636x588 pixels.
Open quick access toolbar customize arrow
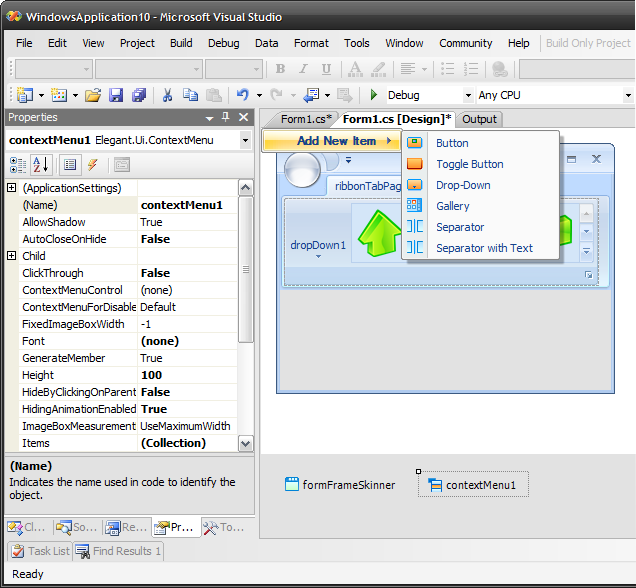(348, 160)
